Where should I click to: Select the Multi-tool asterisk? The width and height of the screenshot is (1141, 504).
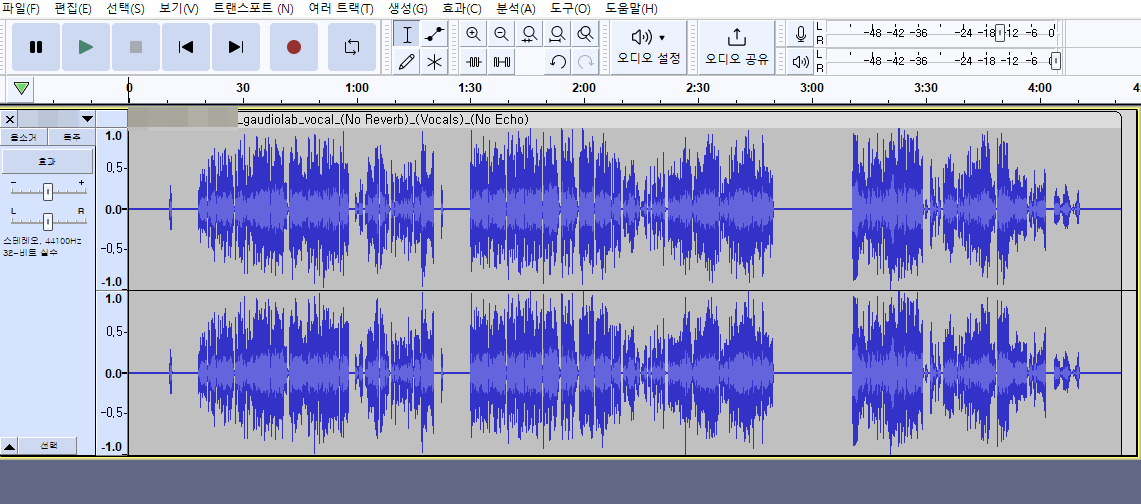point(434,62)
